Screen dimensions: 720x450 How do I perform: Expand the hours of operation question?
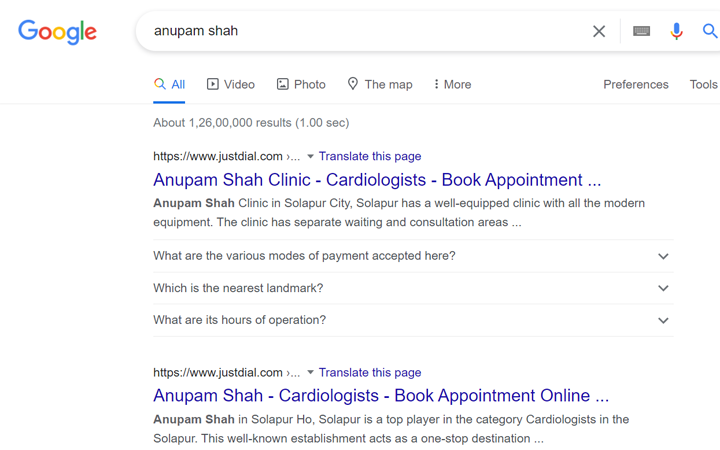(413, 320)
